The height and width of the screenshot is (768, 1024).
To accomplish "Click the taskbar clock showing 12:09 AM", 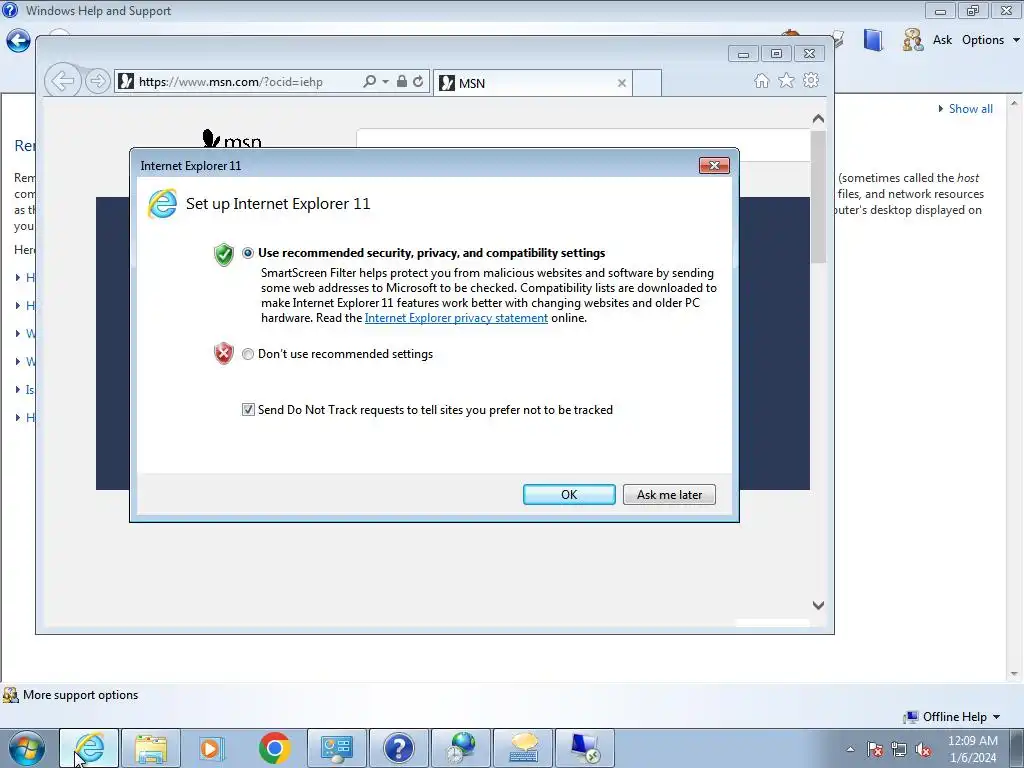I will (972, 749).
